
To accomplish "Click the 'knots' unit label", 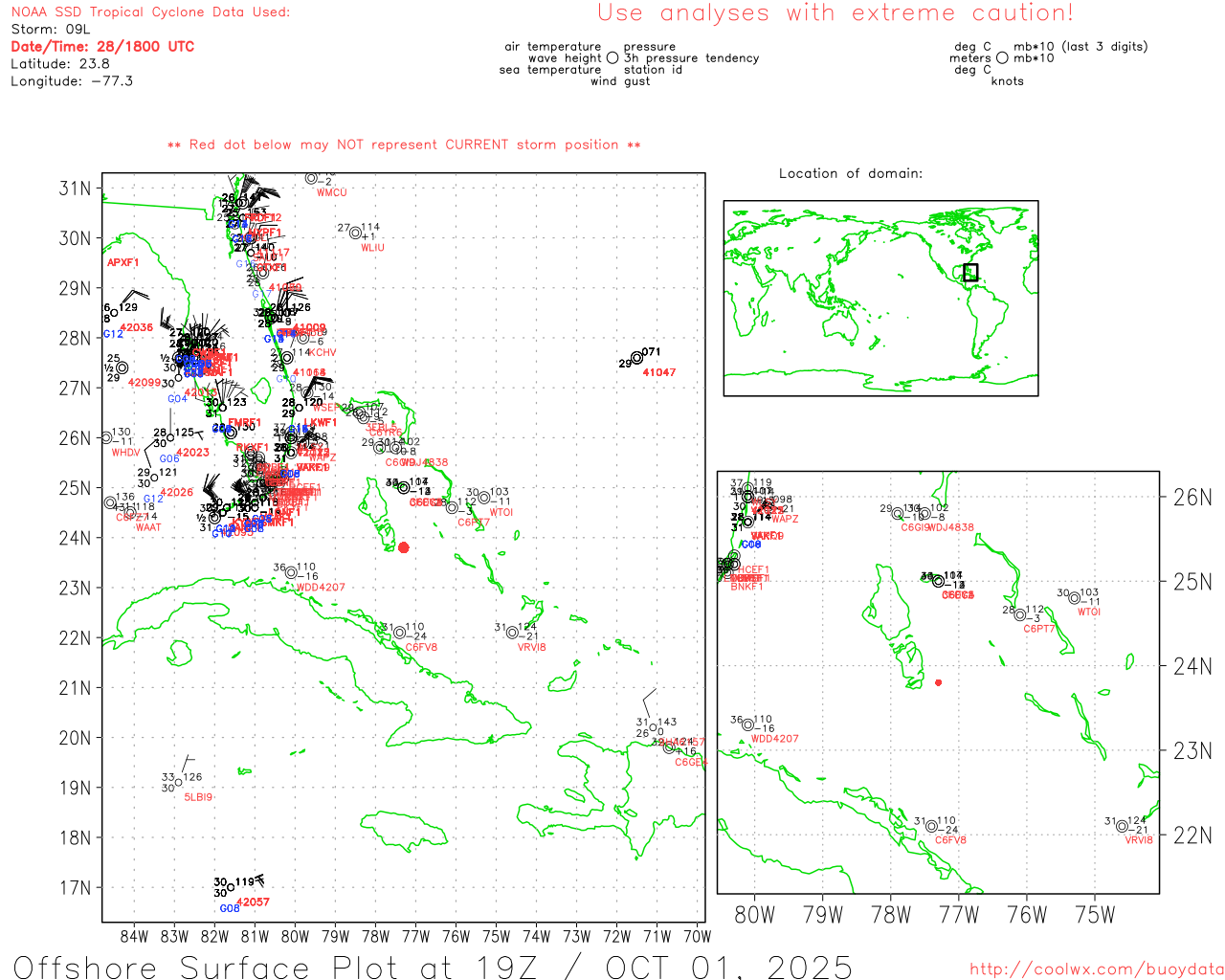I will [x=1008, y=81].
